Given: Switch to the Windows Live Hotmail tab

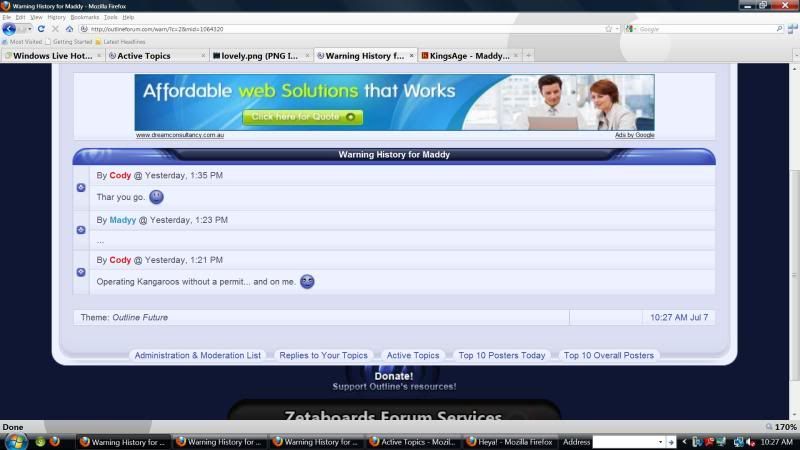Looking at the screenshot, I should pyautogui.click(x=52, y=56).
